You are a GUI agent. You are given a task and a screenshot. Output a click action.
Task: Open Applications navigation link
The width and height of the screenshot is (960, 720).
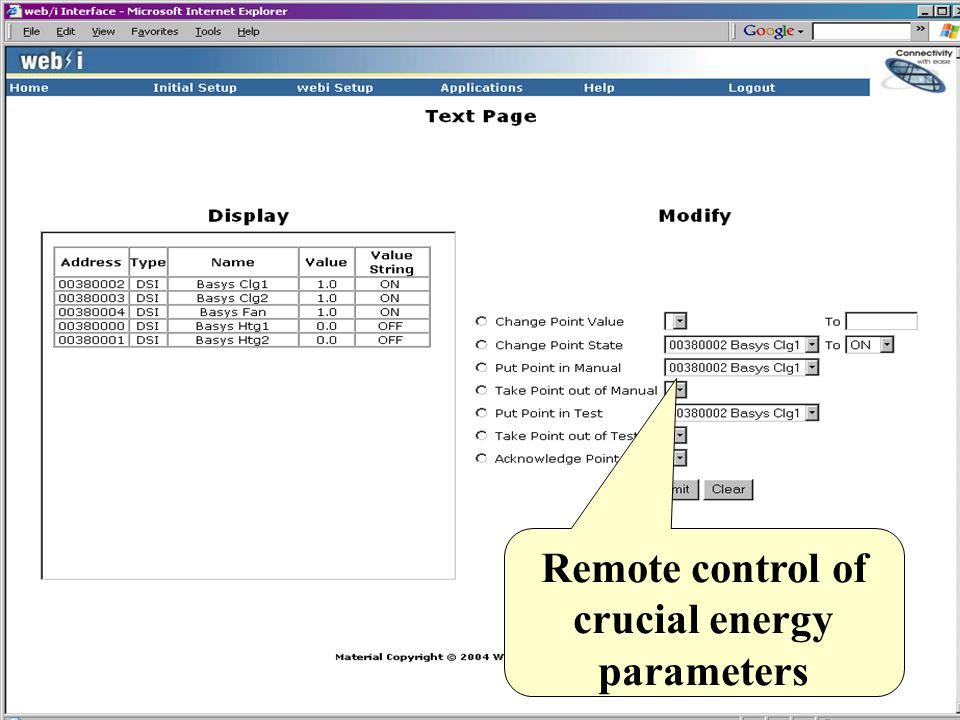pos(481,88)
